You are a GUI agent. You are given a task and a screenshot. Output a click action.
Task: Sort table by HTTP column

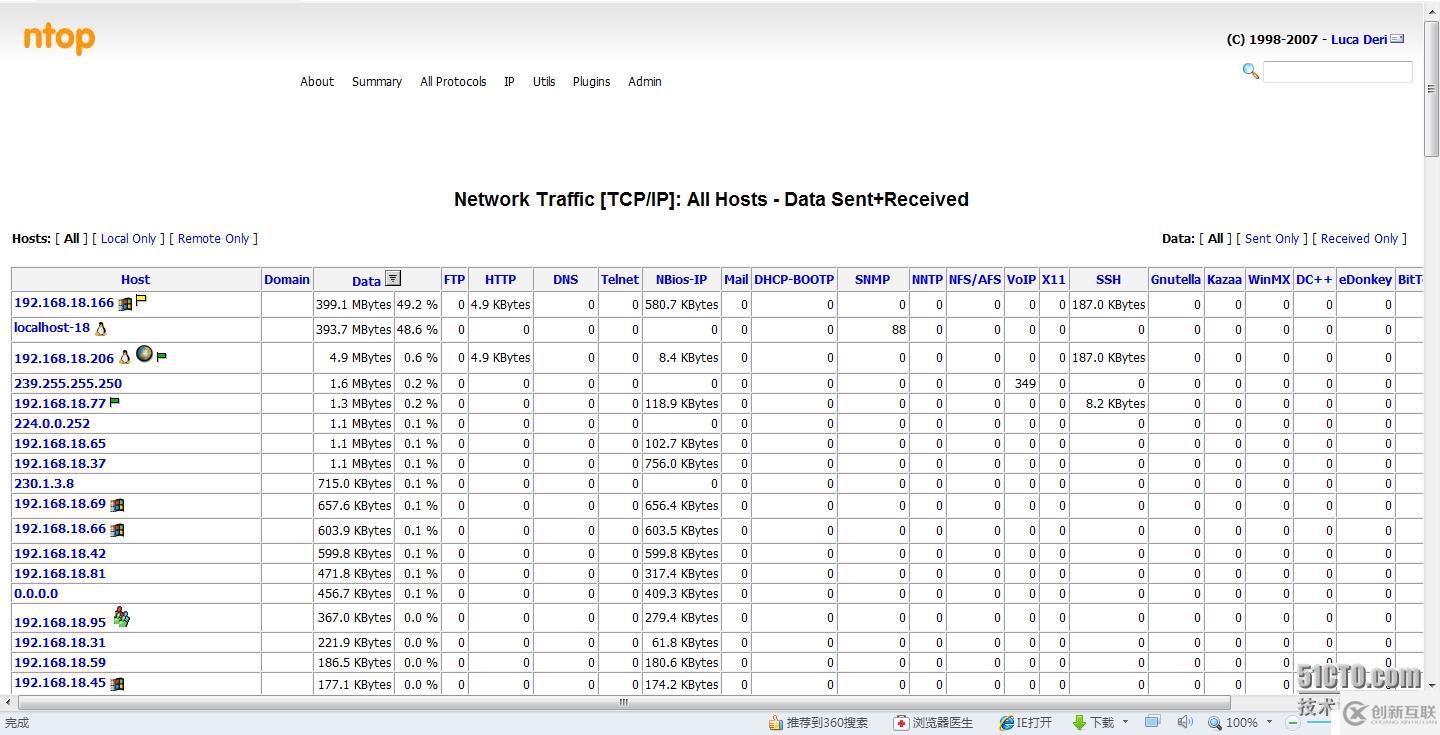point(501,280)
